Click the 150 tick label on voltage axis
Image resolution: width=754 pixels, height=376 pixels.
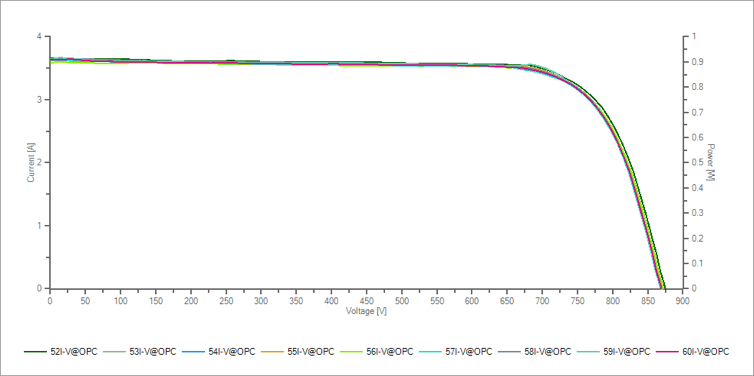[155, 301]
